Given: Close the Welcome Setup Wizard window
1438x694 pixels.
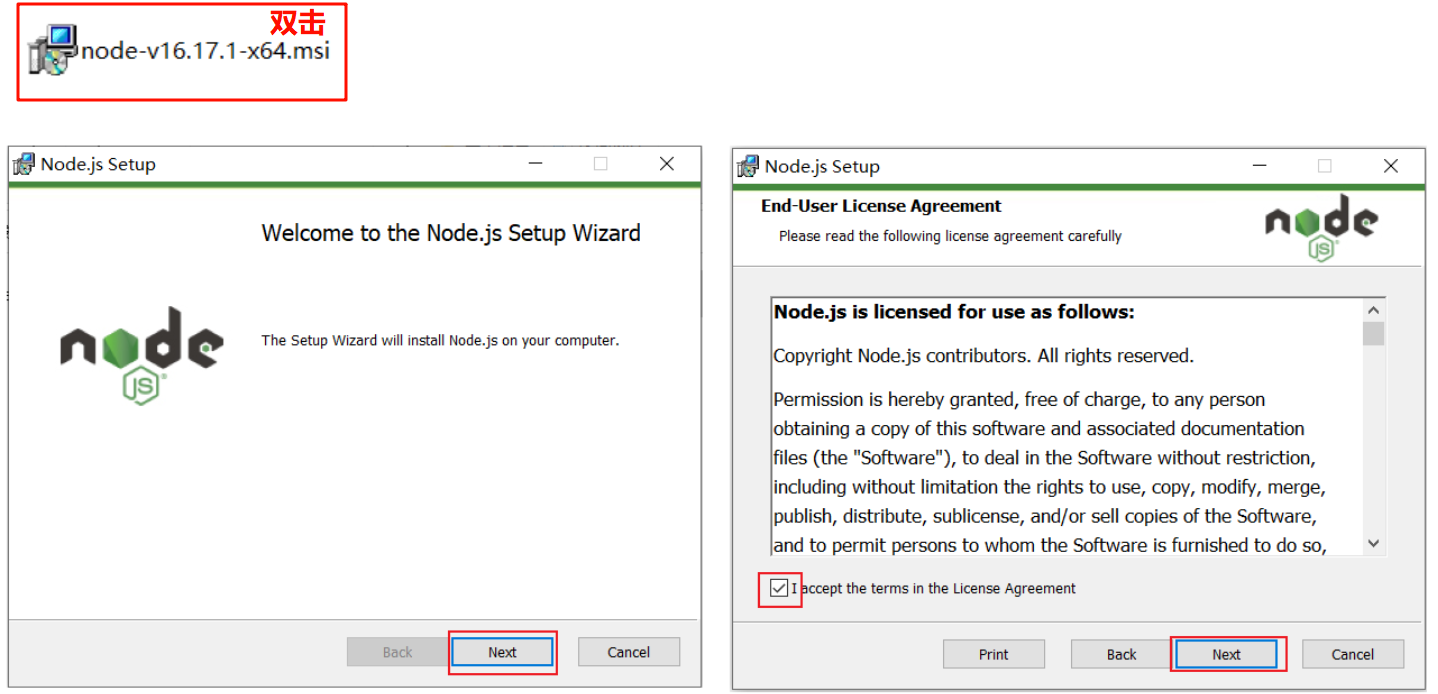Looking at the screenshot, I should point(667,164).
